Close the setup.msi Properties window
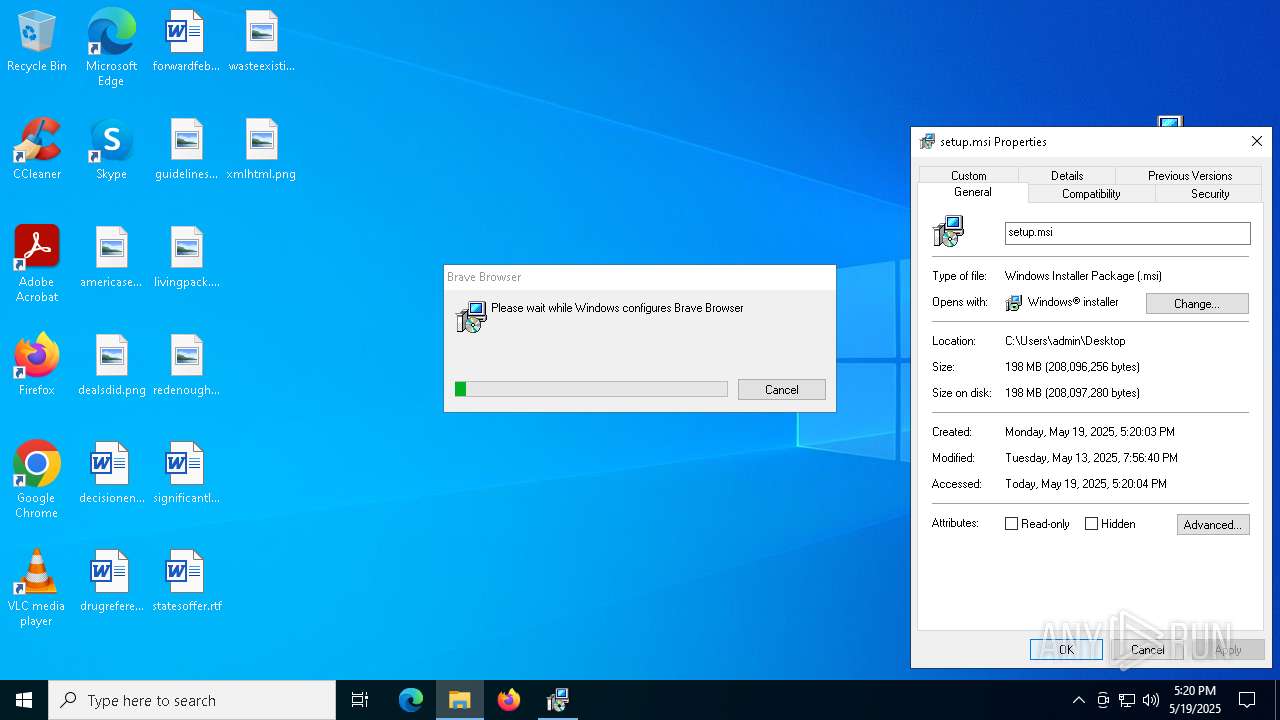This screenshot has width=1280, height=720. (x=1257, y=142)
